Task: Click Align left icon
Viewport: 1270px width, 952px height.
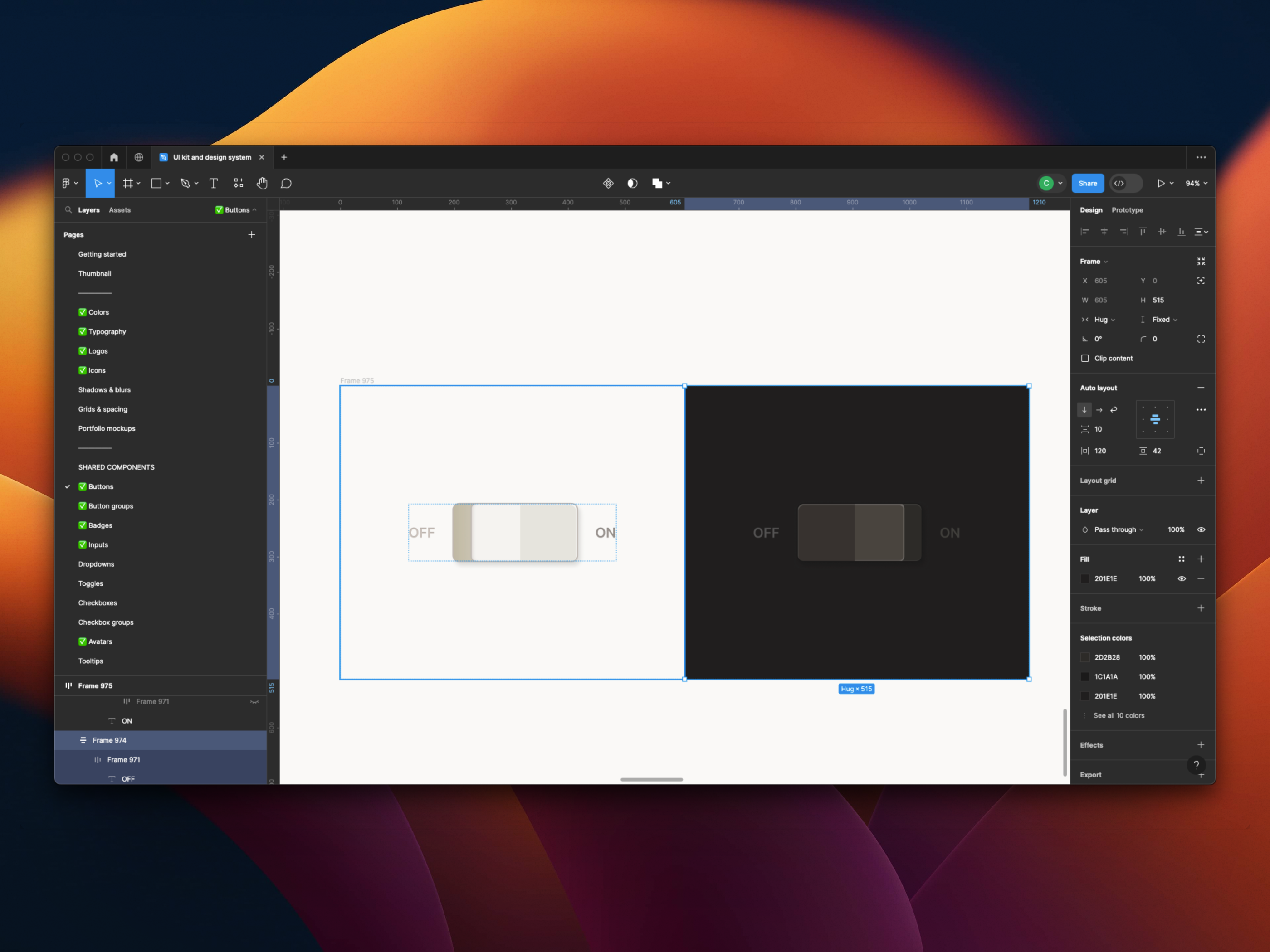Action: 1084,232
